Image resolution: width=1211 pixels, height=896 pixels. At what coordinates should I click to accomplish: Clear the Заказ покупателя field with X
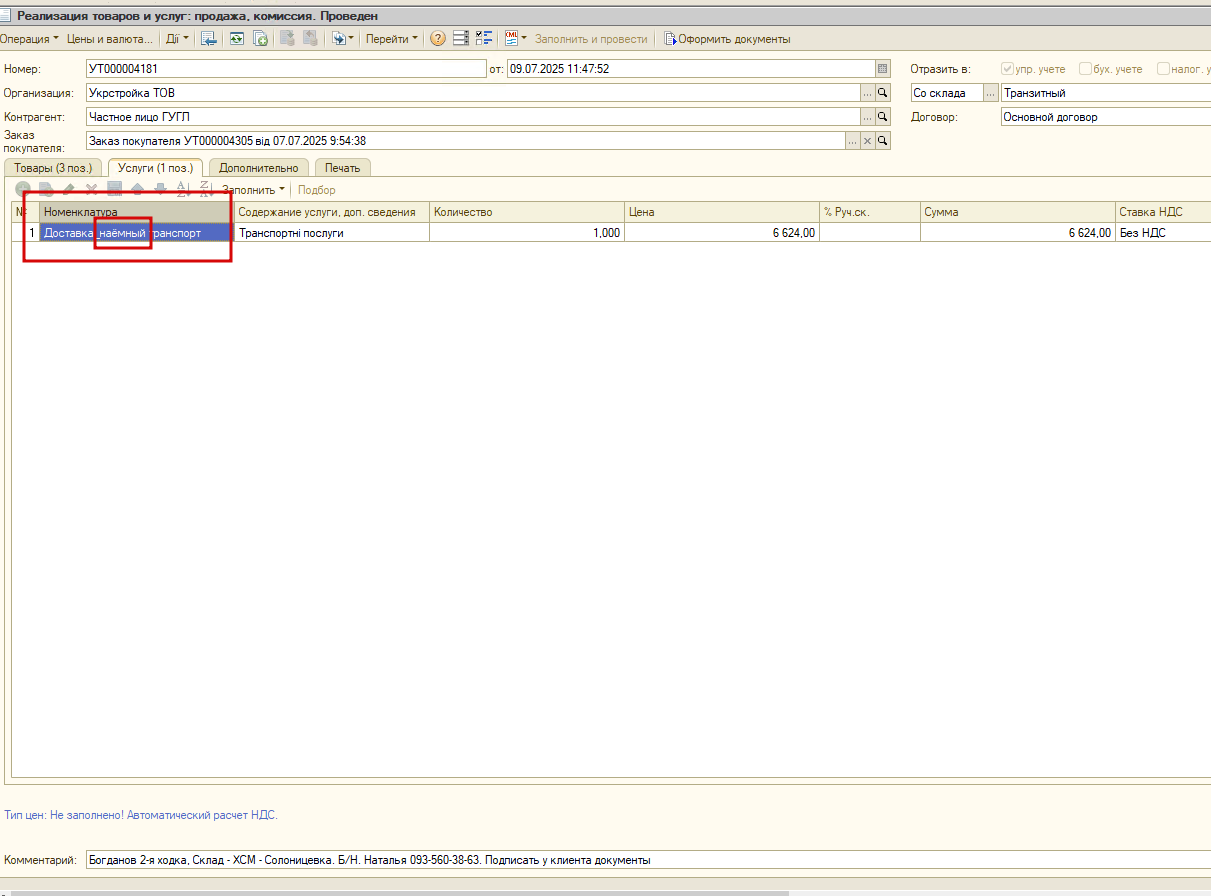coord(868,141)
